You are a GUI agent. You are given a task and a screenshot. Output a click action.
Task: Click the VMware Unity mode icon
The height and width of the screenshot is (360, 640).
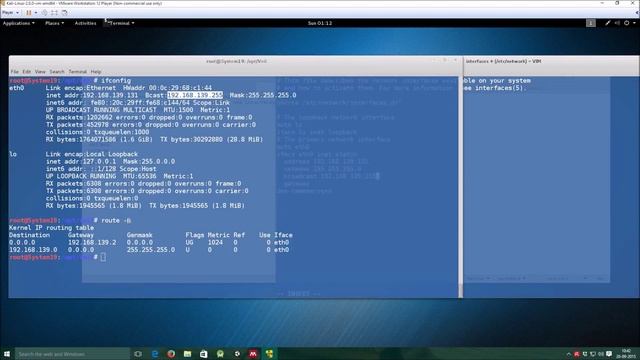(64, 13)
